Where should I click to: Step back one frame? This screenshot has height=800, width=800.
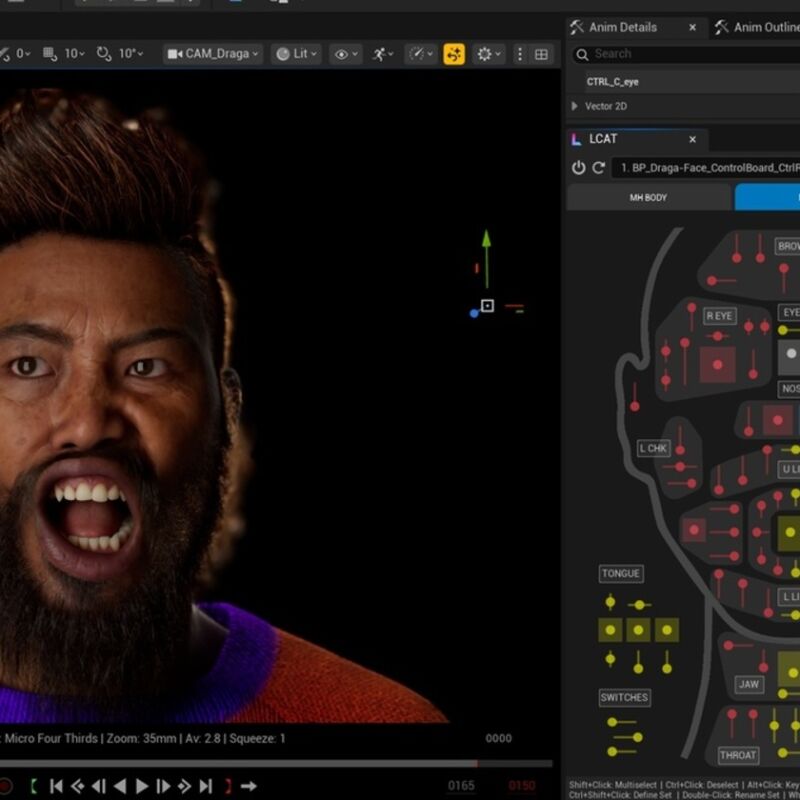(x=99, y=786)
